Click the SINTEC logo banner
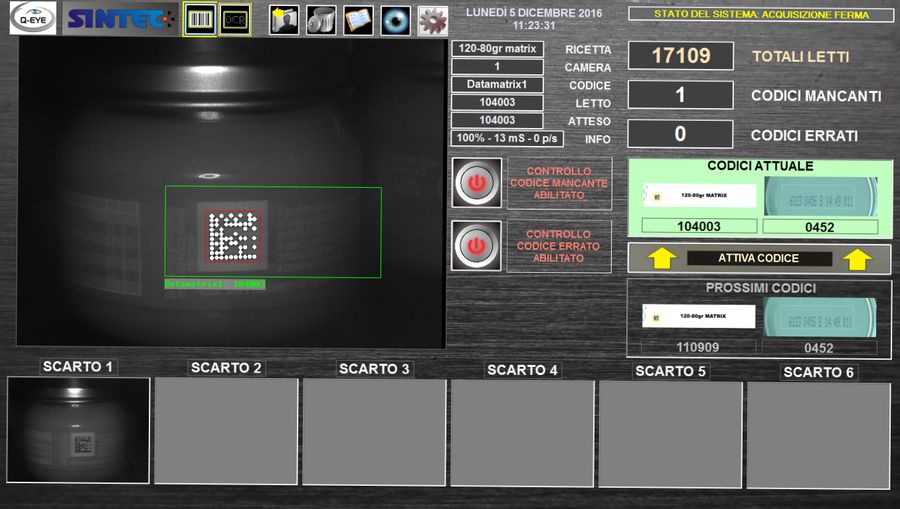Image resolution: width=900 pixels, height=509 pixels. pyautogui.click(x=120, y=19)
